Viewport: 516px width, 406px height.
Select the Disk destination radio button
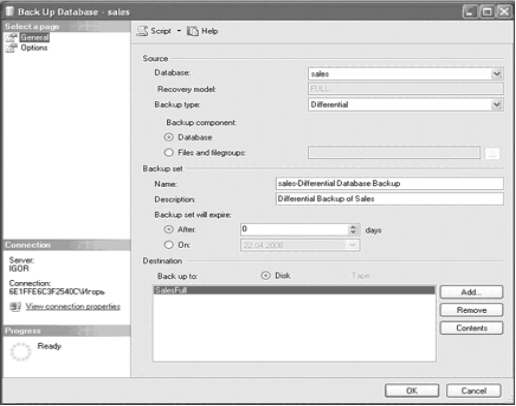click(x=266, y=276)
